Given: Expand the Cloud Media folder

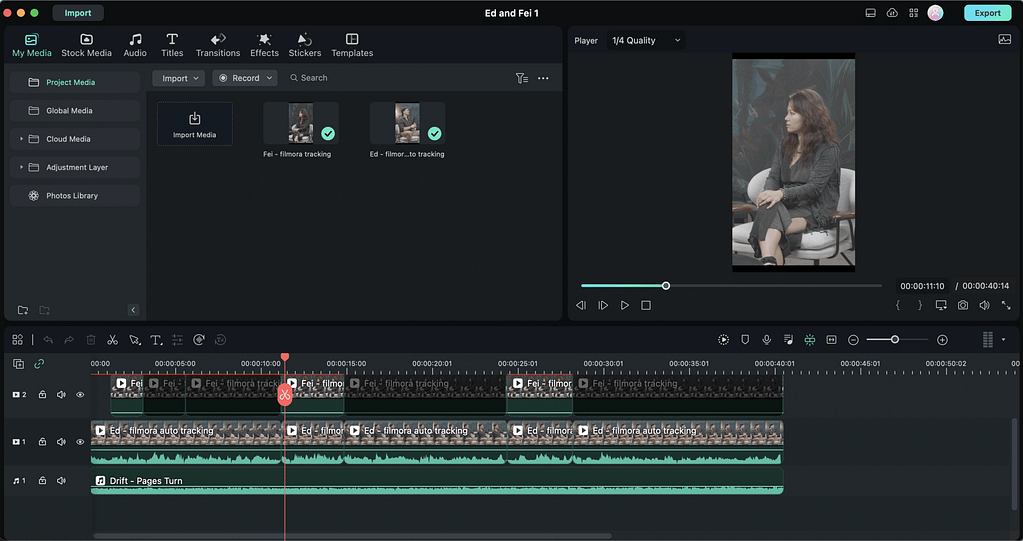Looking at the screenshot, I should click(22, 139).
